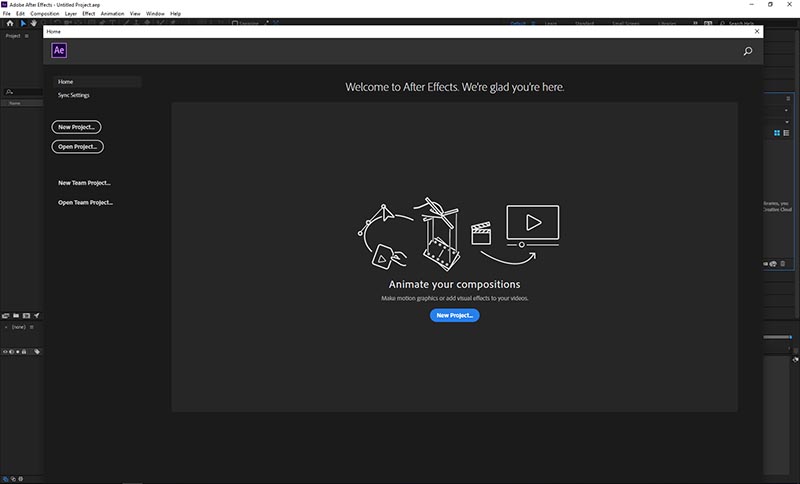
Task: Click the trash icon in Libraries panel
Action: click(x=783, y=264)
